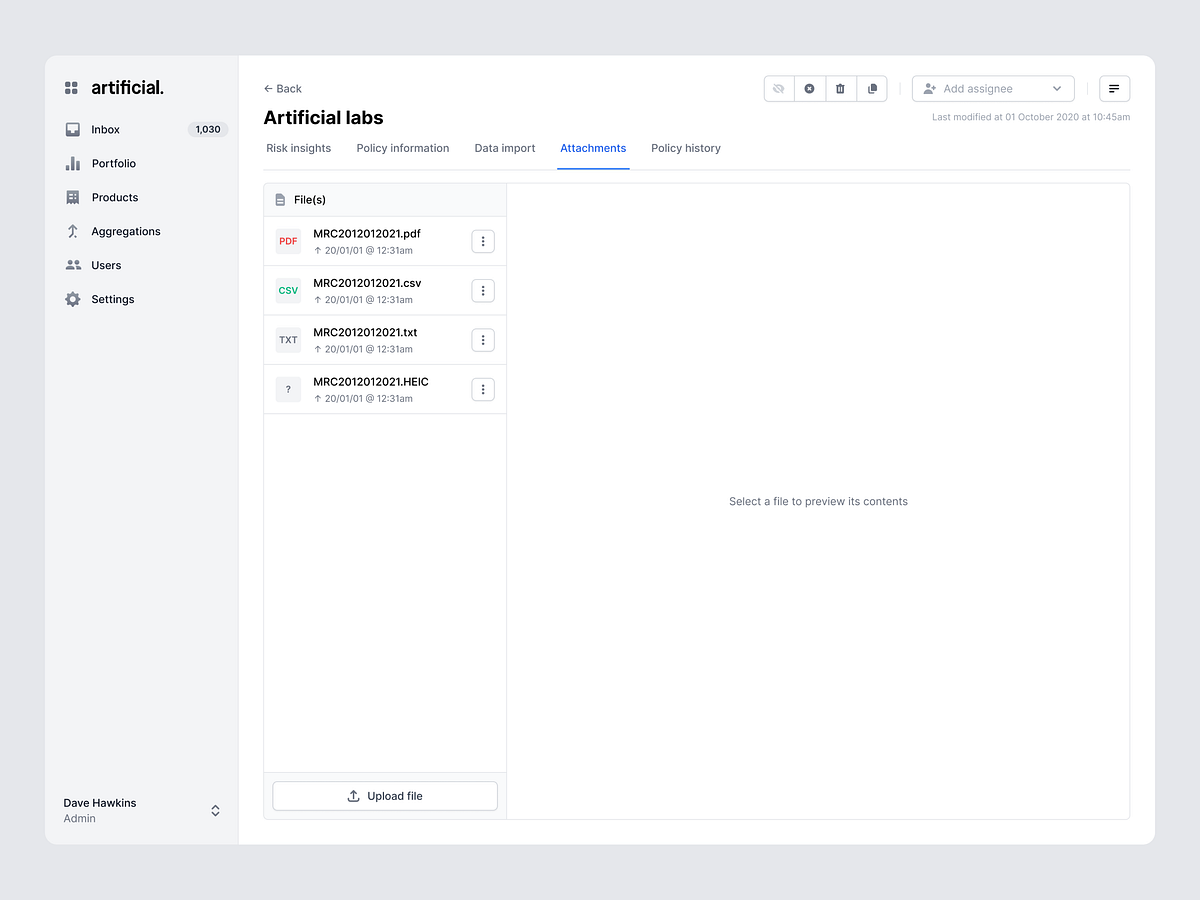Image resolution: width=1200 pixels, height=900 pixels.
Task: Click the Inbox icon in the sidebar
Action: [72, 129]
